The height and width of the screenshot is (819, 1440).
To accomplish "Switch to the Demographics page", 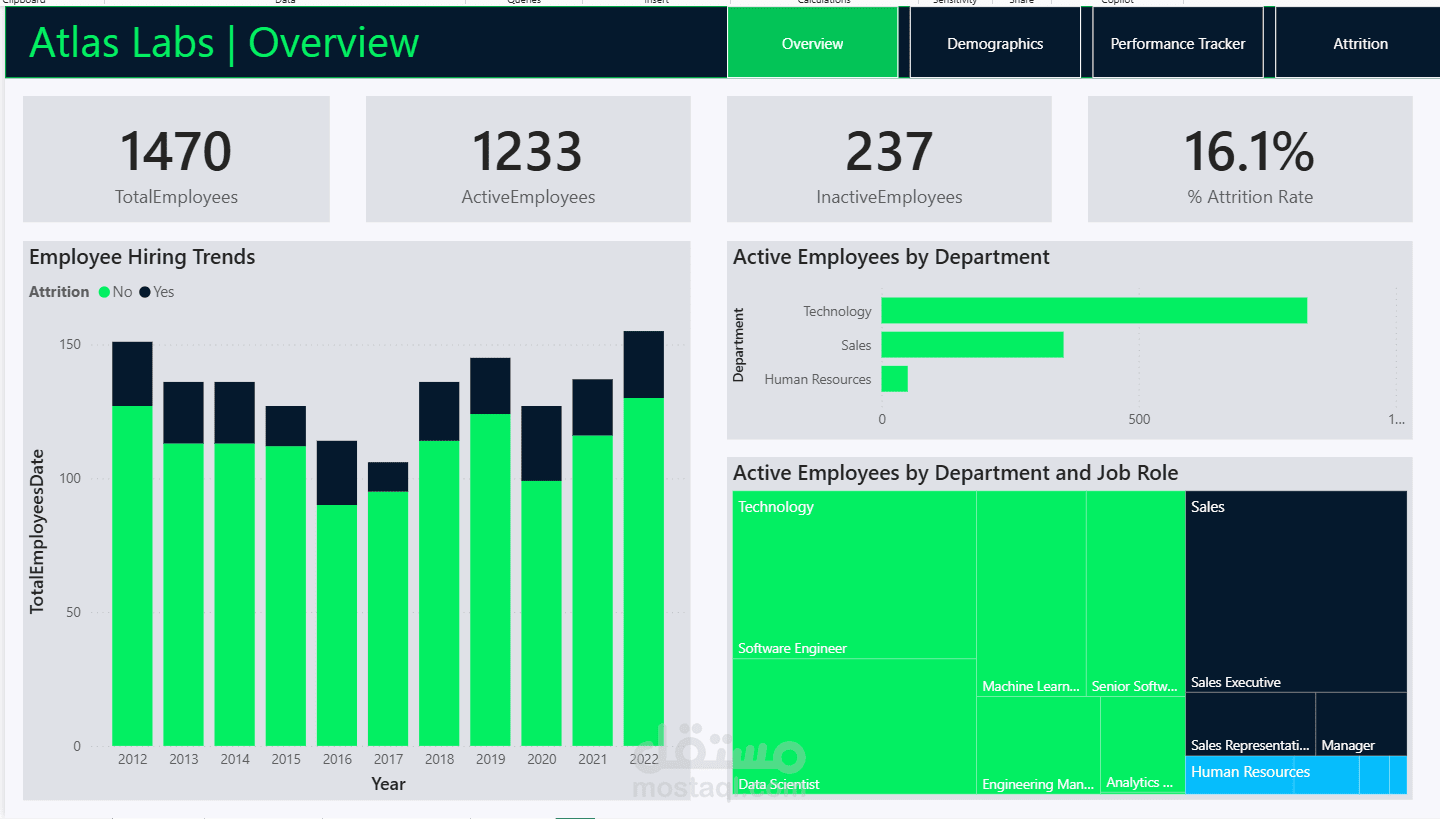I will tap(995, 43).
